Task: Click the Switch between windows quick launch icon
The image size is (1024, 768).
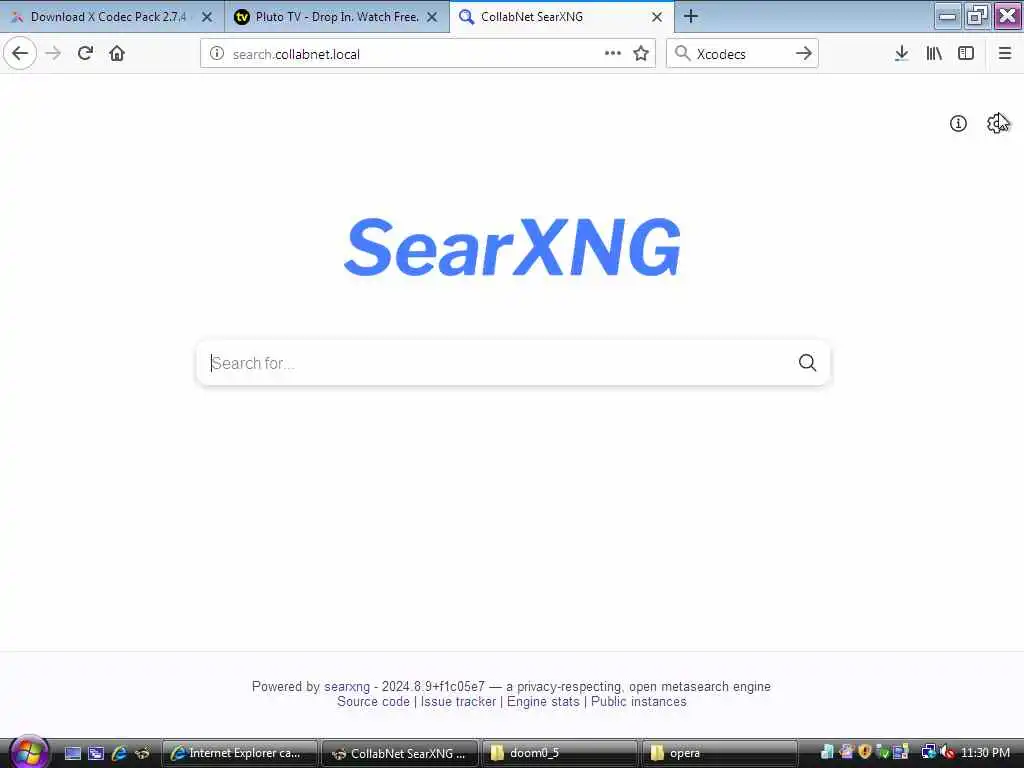Action: (x=96, y=753)
